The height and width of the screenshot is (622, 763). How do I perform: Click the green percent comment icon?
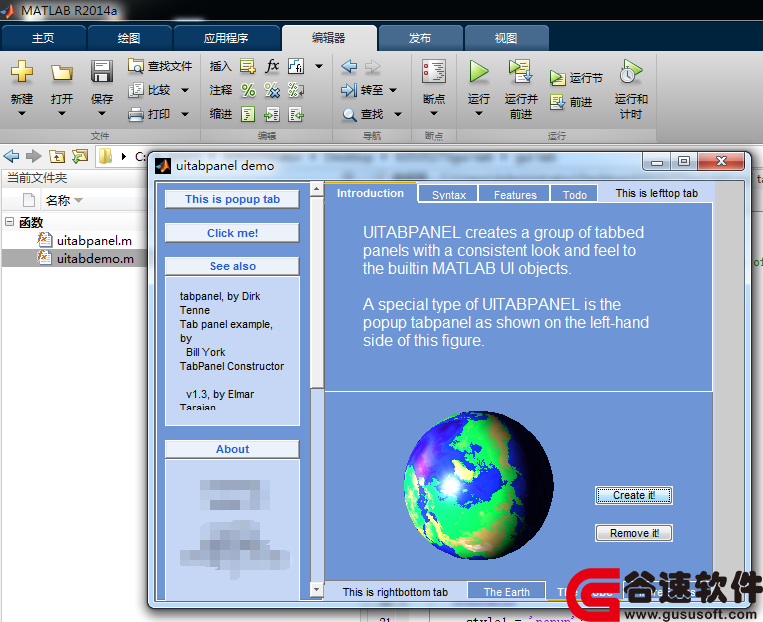tap(248, 90)
